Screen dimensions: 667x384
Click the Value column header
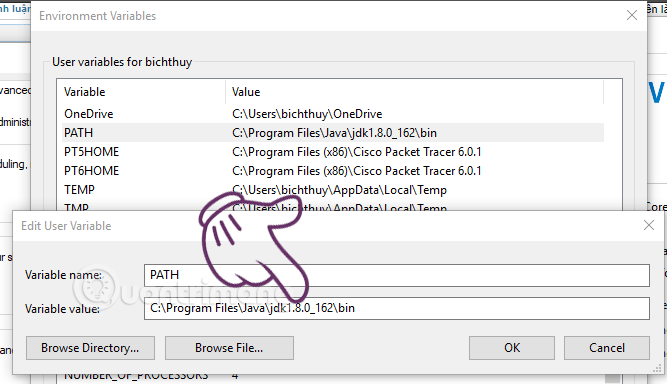pyautogui.click(x=414, y=92)
